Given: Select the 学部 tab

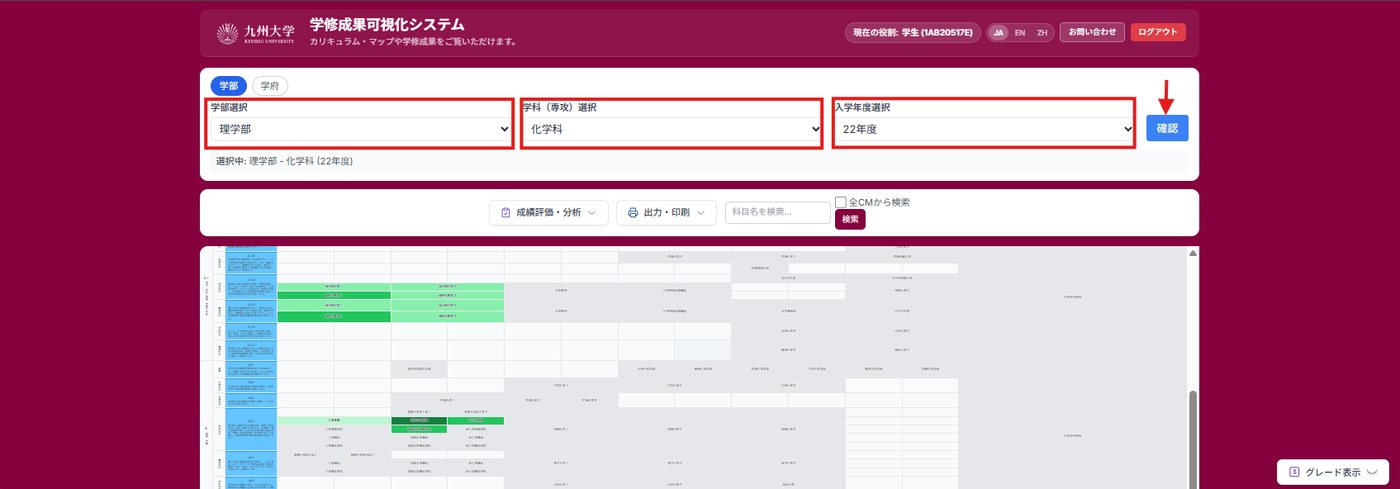Looking at the screenshot, I should [x=229, y=86].
